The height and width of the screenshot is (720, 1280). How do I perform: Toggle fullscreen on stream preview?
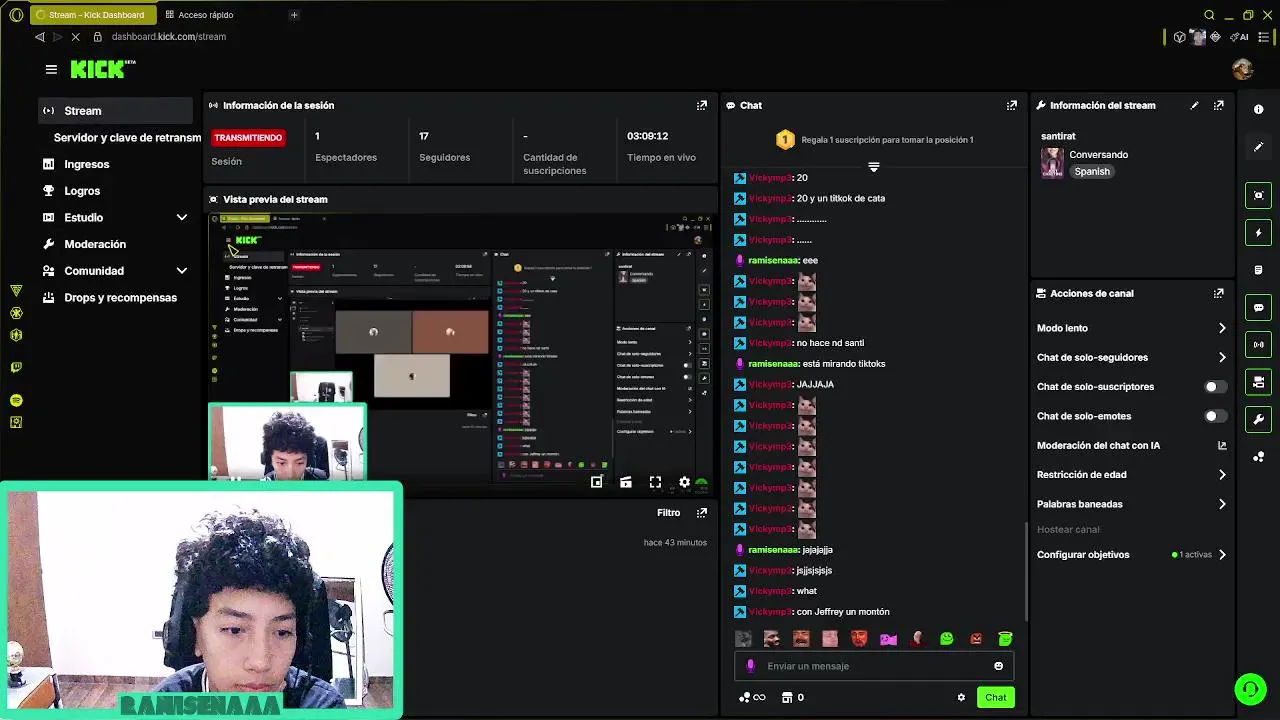click(655, 482)
